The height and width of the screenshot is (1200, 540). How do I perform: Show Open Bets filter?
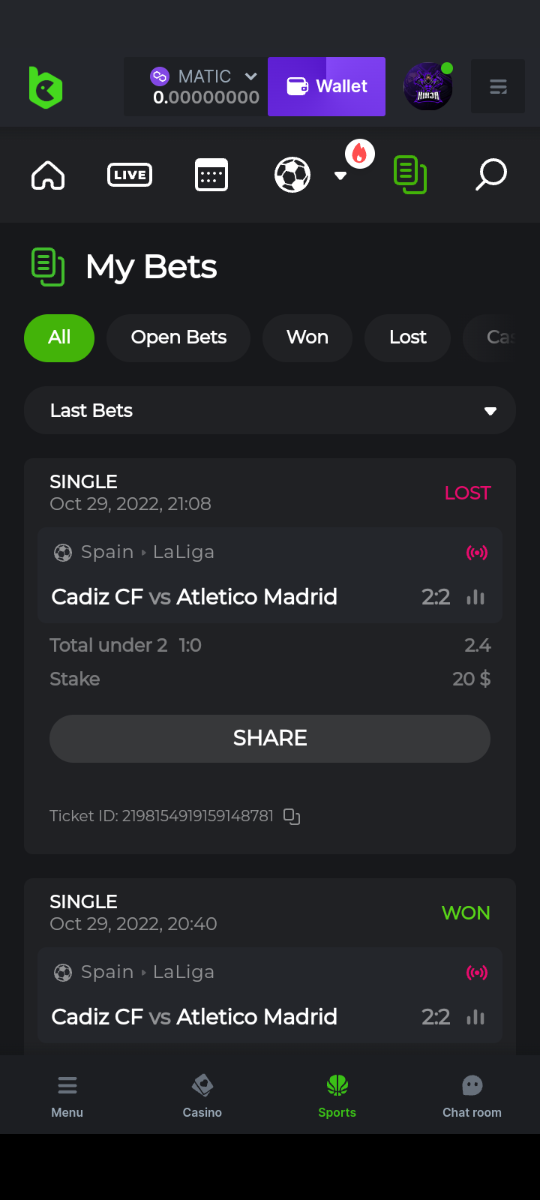[x=179, y=337]
